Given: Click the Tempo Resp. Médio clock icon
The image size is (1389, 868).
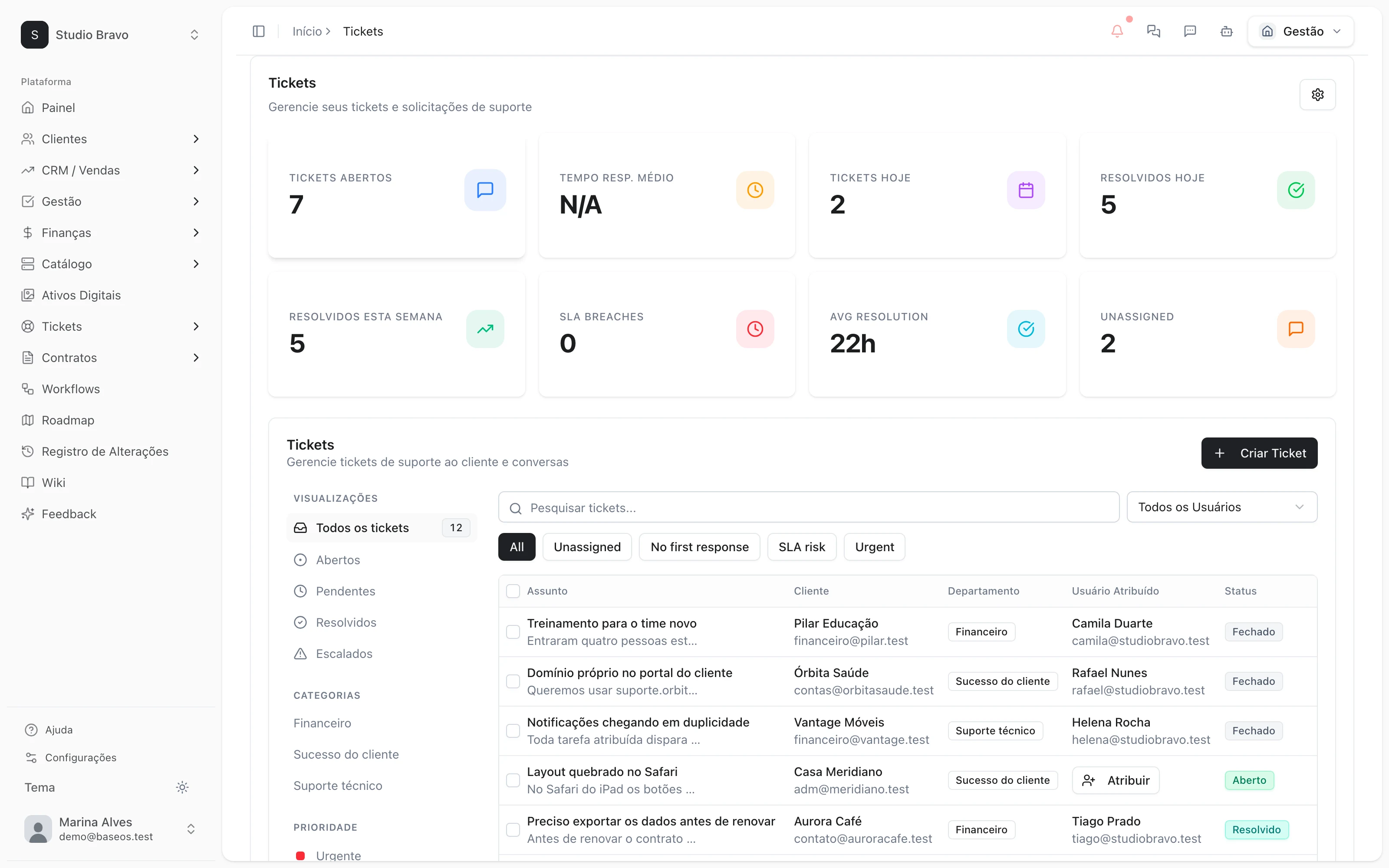Looking at the screenshot, I should 755,190.
